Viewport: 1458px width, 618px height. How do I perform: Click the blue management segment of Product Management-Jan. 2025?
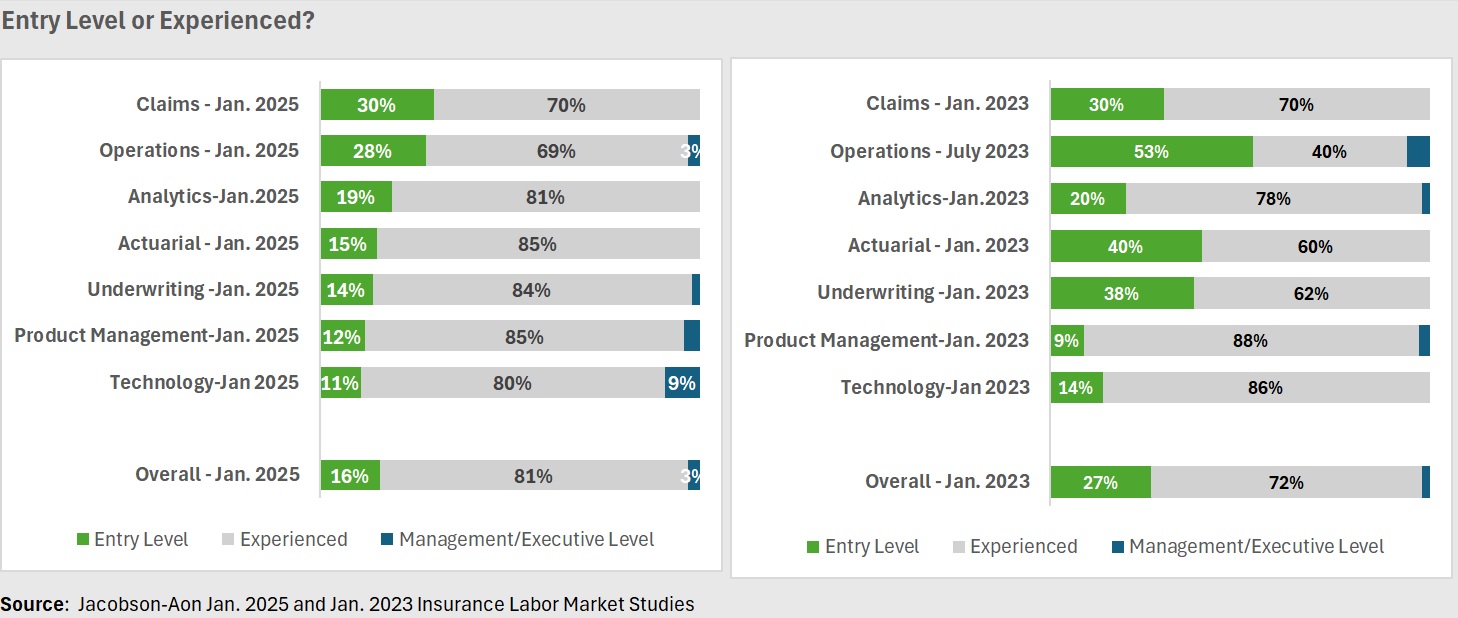tap(691, 336)
